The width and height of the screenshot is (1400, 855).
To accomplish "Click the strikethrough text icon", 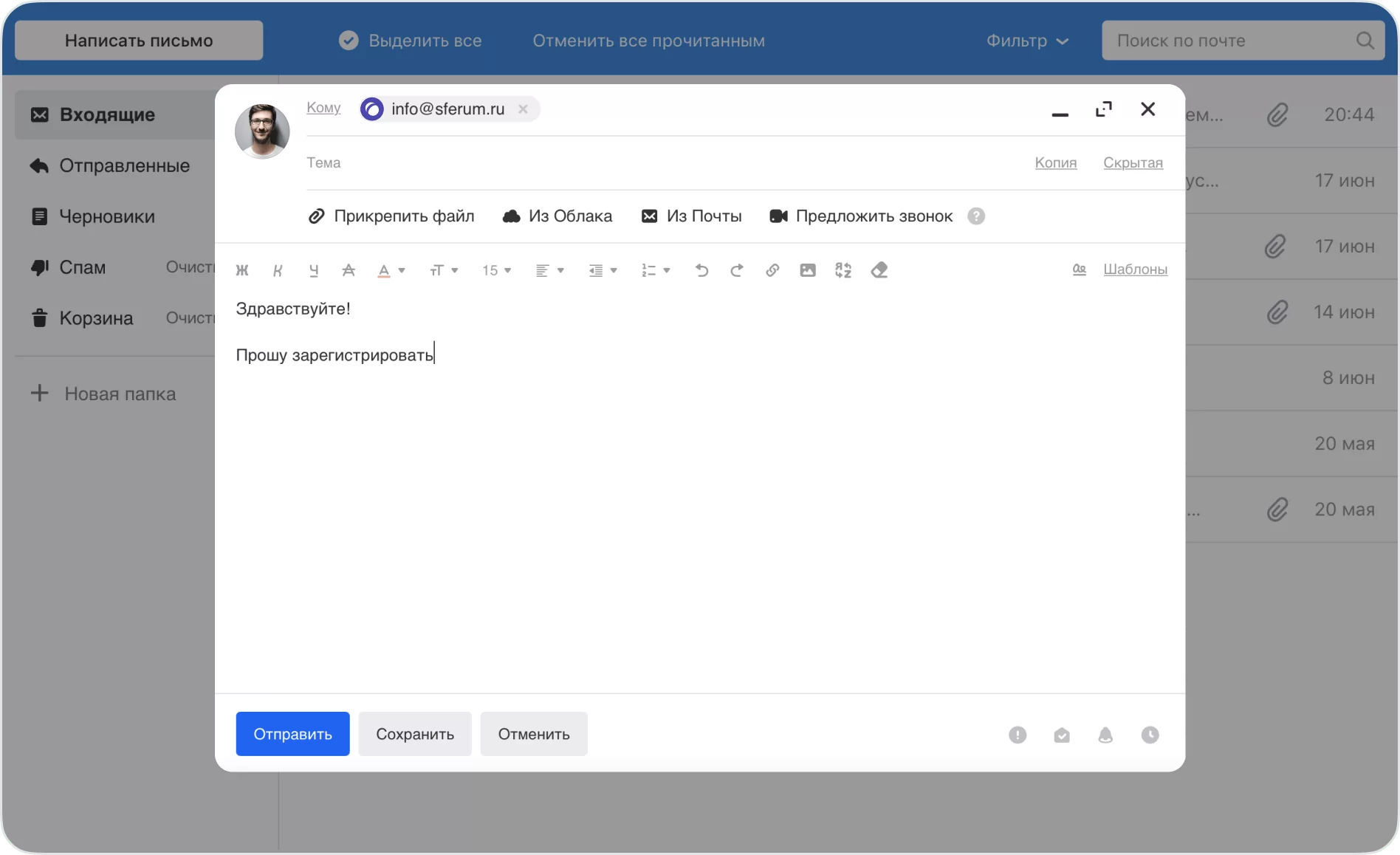I will 349,270.
